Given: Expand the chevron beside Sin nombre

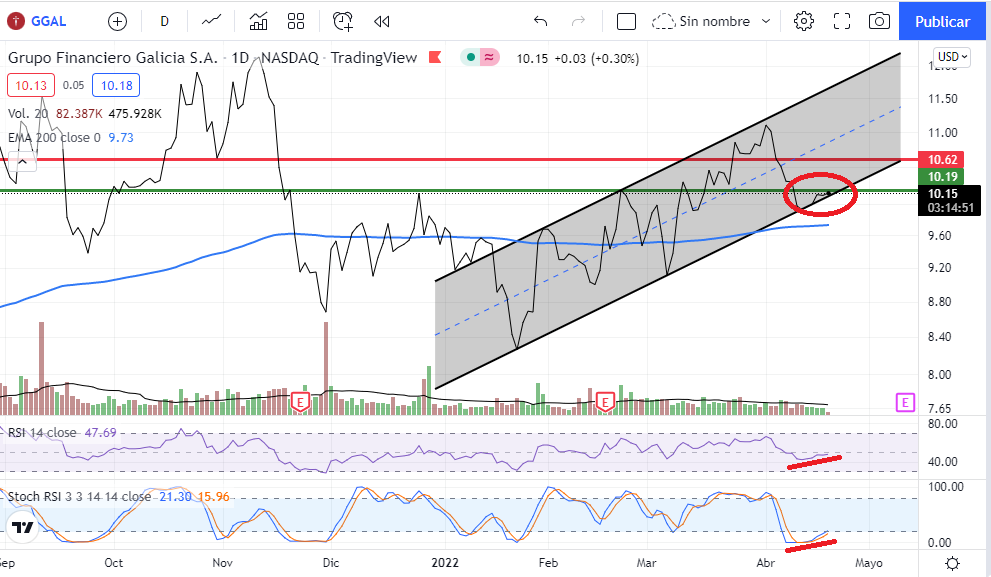Looking at the screenshot, I should point(766,21).
